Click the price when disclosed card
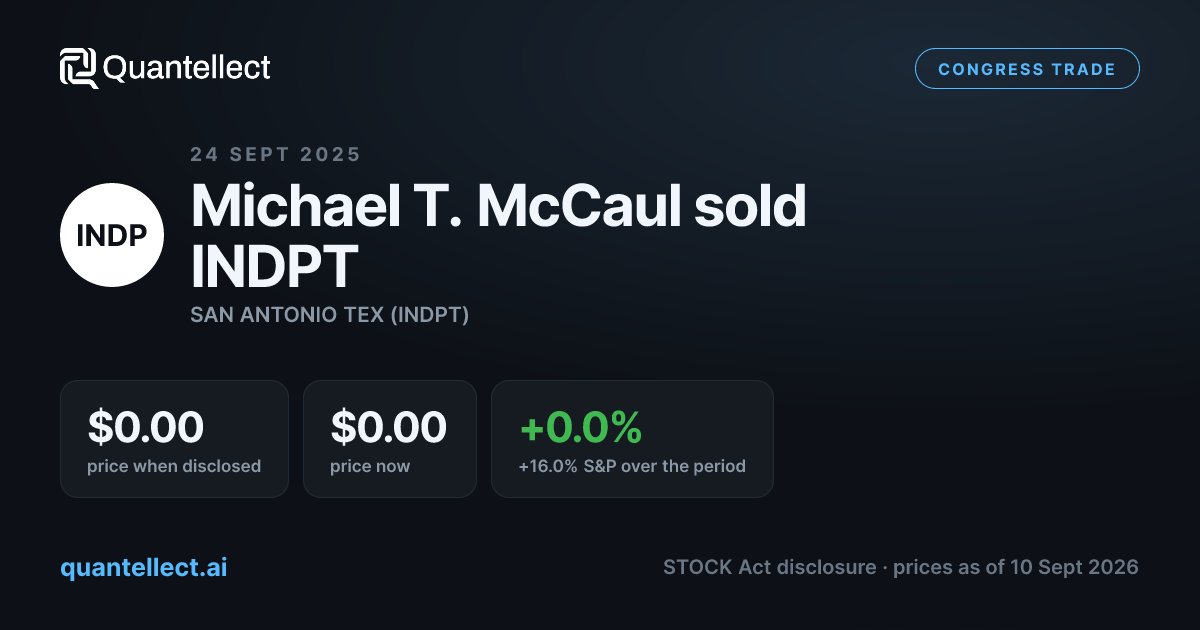Image resolution: width=1200 pixels, height=630 pixels. pyautogui.click(x=174, y=439)
